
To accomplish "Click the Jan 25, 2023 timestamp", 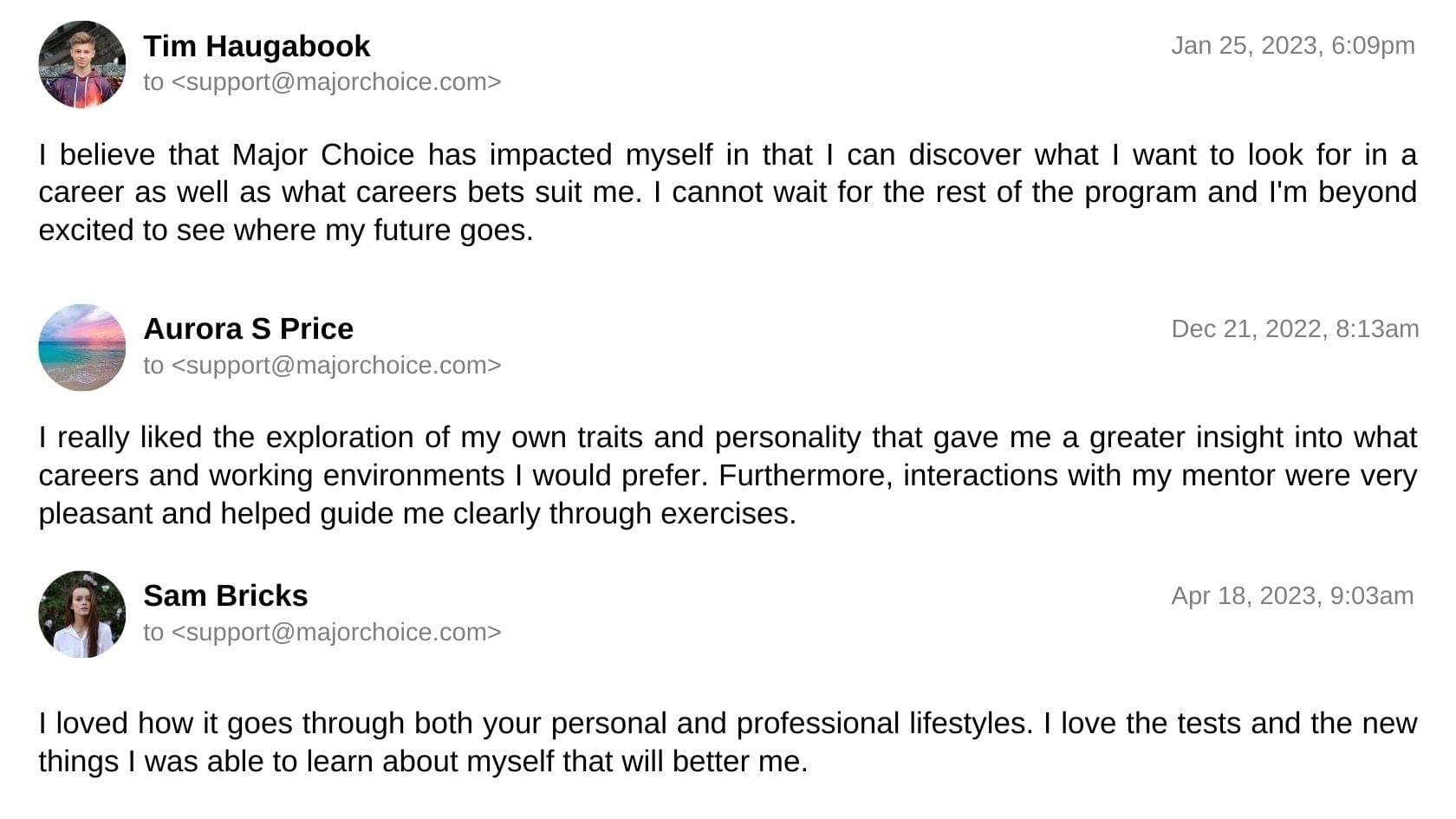I will point(1293,45).
